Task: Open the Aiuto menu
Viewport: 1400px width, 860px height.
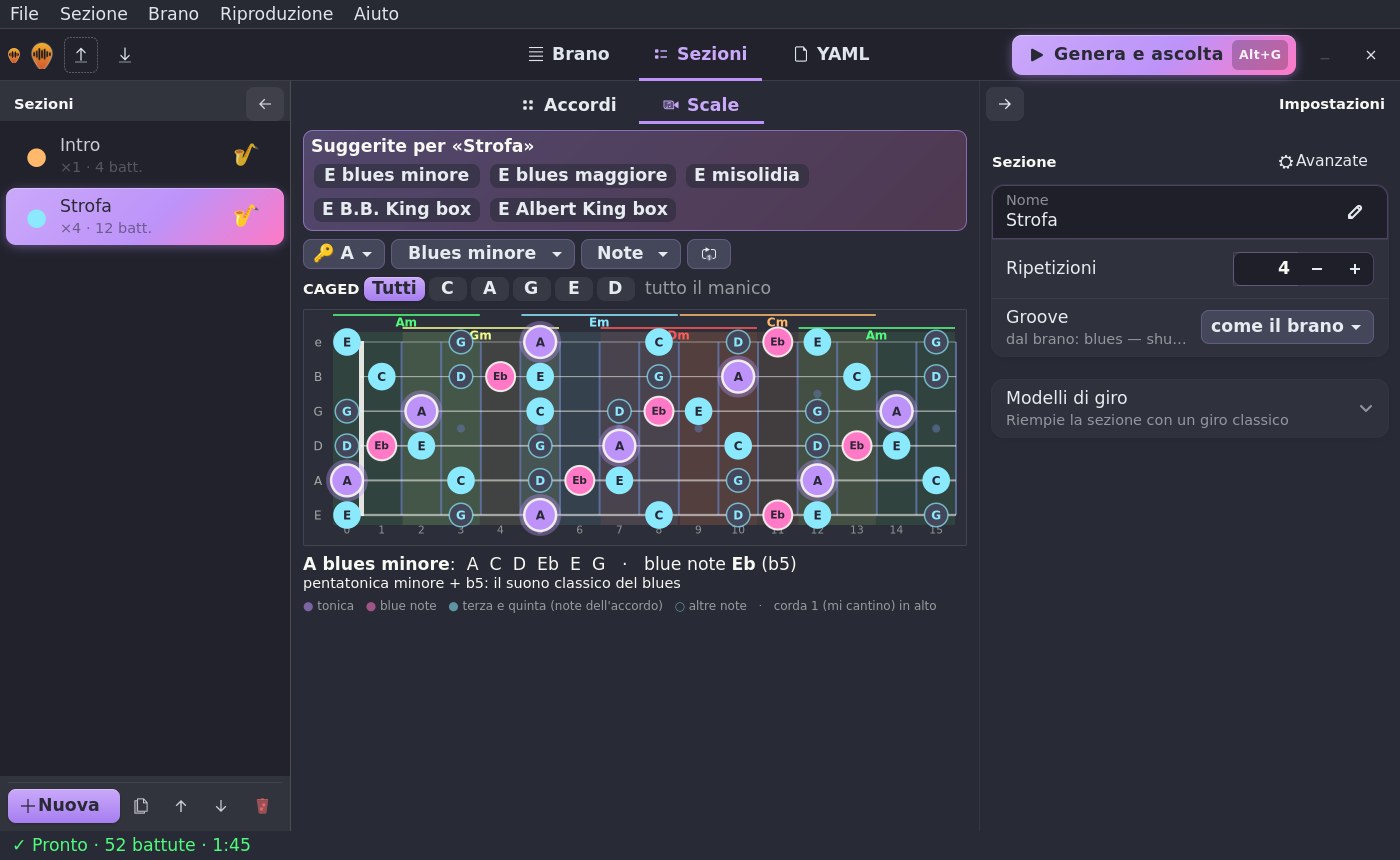Action: pyautogui.click(x=376, y=14)
